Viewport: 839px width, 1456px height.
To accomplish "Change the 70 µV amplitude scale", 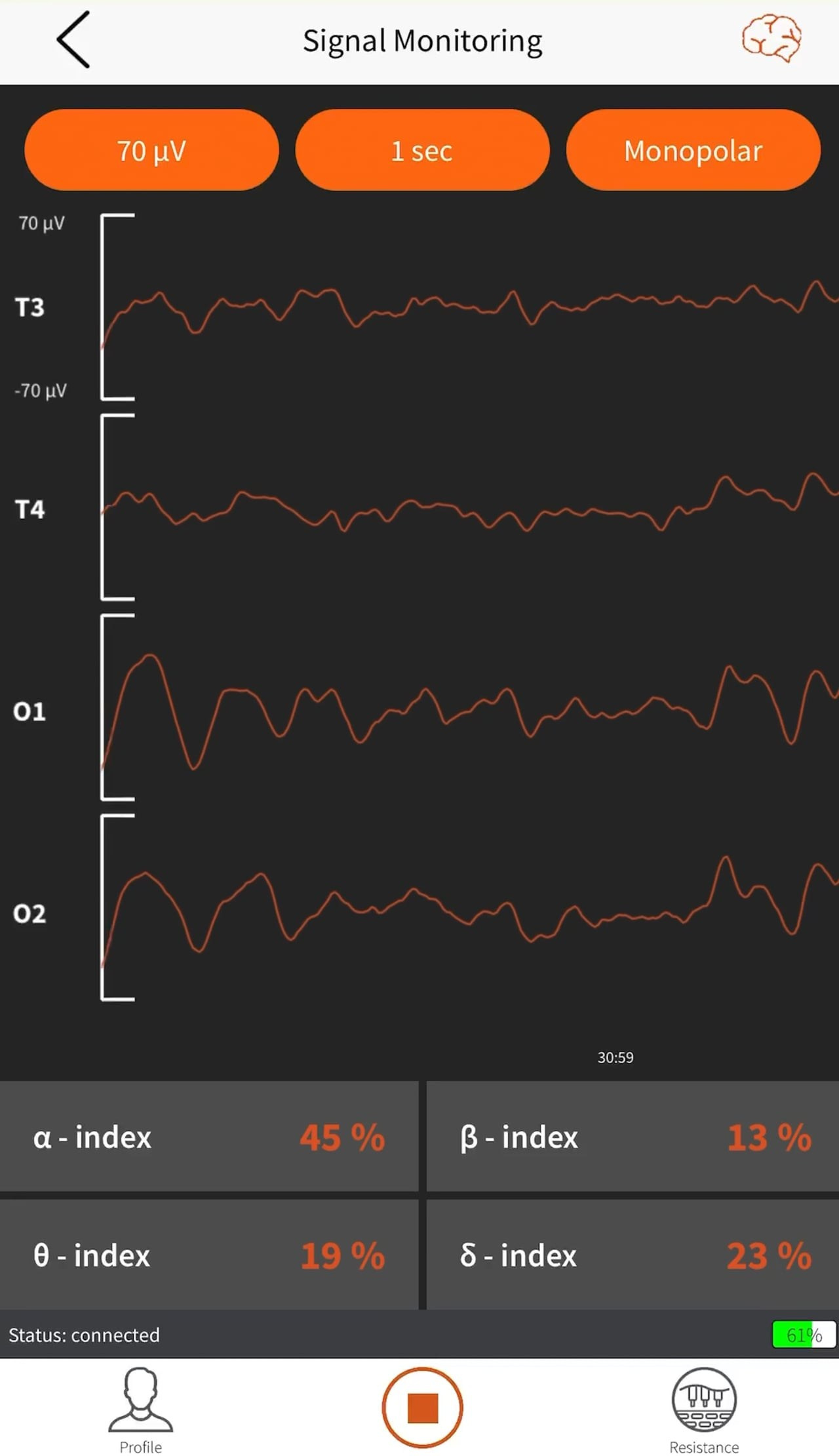I will (151, 151).
